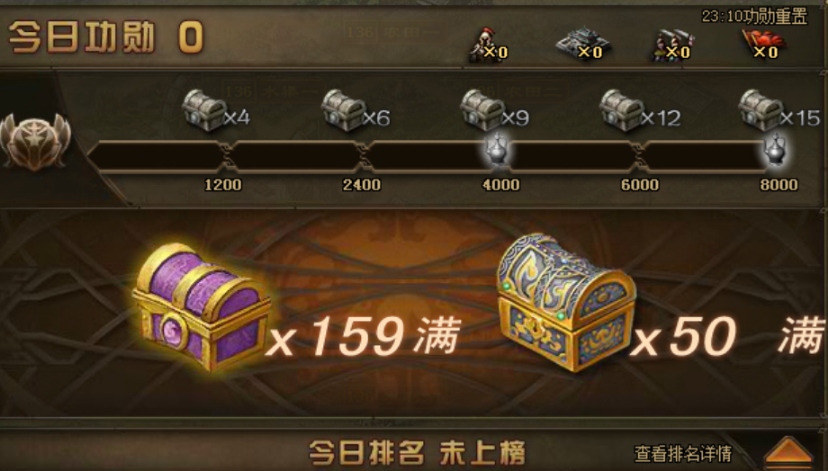Click the 今日功勋 merit title
This screenshot has height=471, width=828.
point(82,37)
